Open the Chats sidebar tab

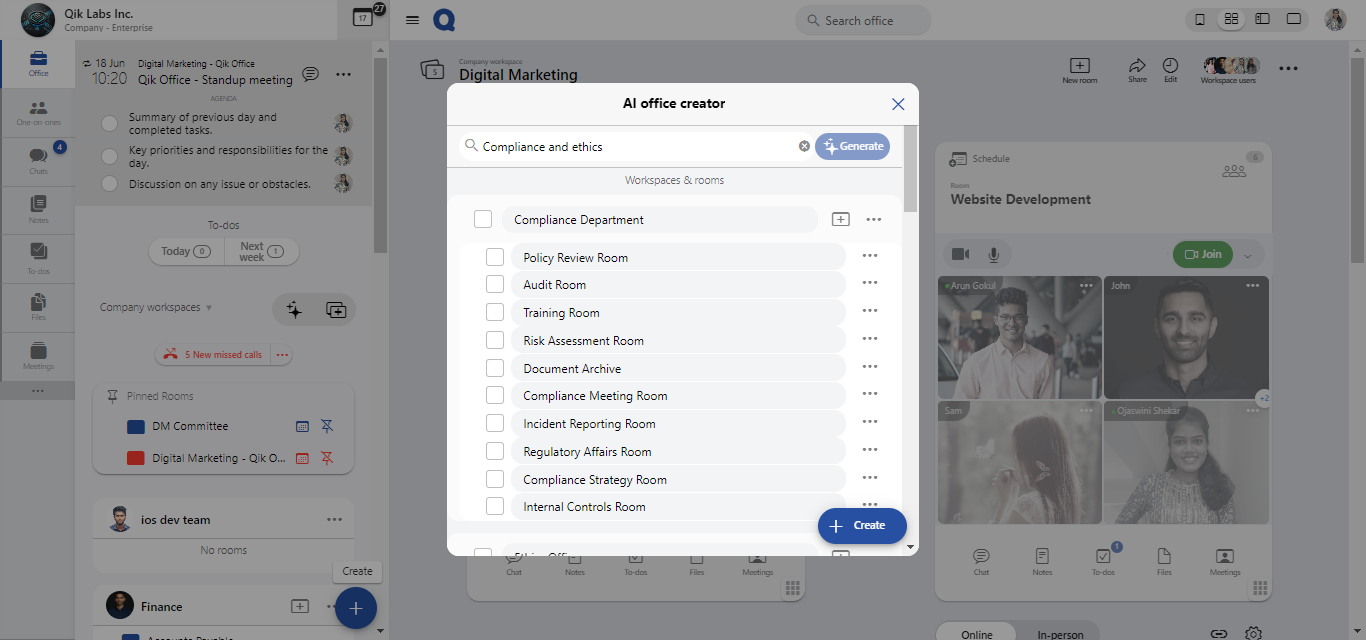tap(38, 159)
